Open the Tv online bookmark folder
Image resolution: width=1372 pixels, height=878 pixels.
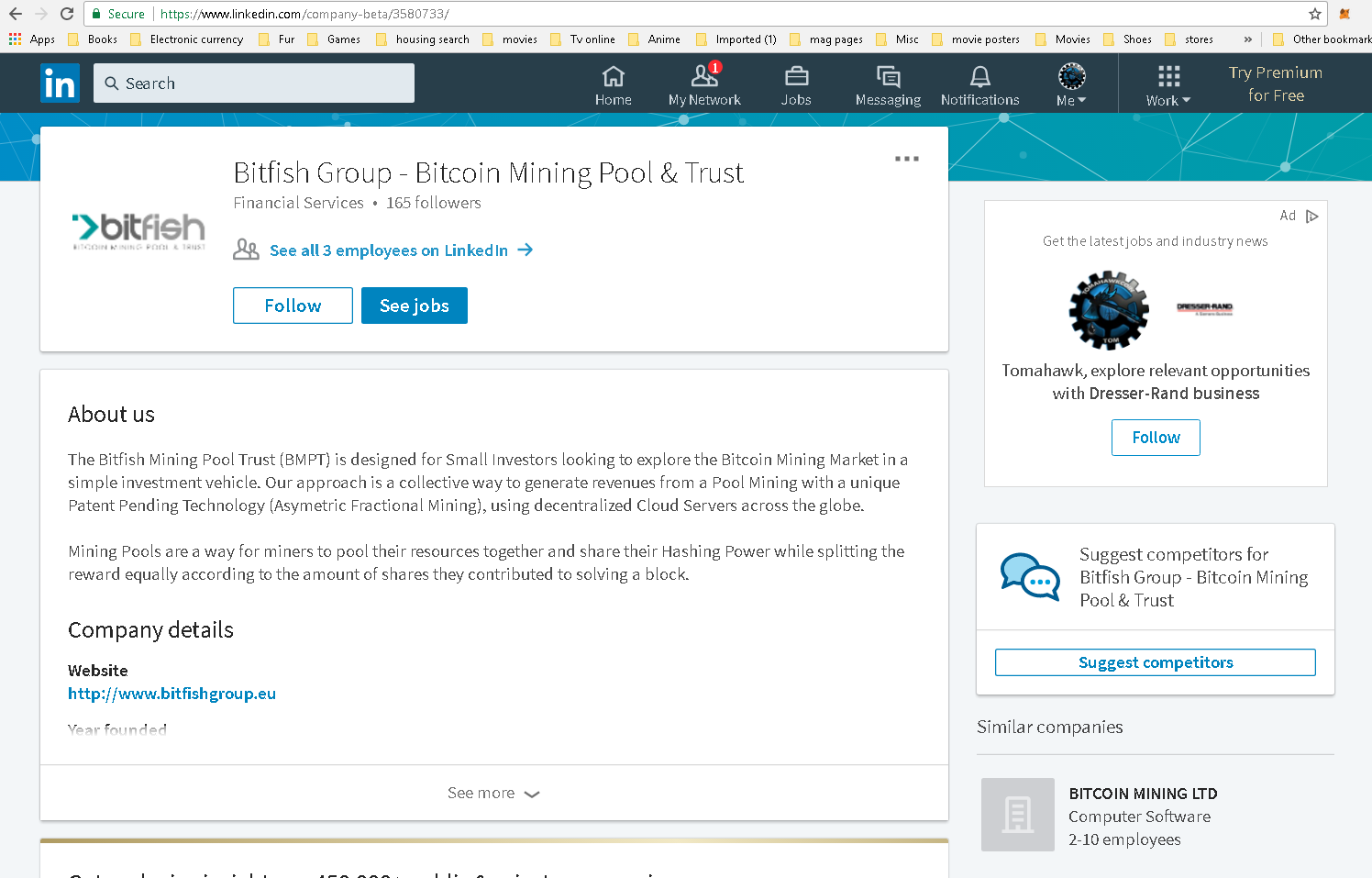pos(582,39)
